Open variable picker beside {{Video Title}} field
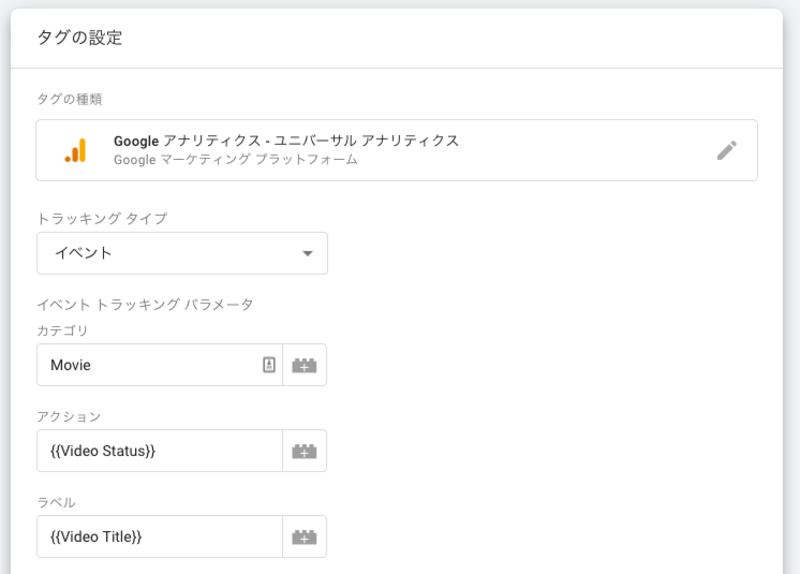This screenshot has width=800, height=574. pyautogui.click(x=304, y=536)
